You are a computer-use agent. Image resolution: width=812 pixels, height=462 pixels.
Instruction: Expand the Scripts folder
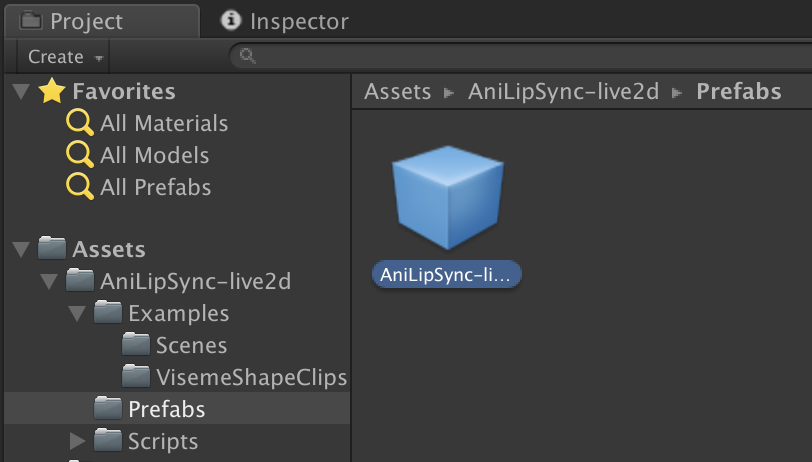pos(77,441)
